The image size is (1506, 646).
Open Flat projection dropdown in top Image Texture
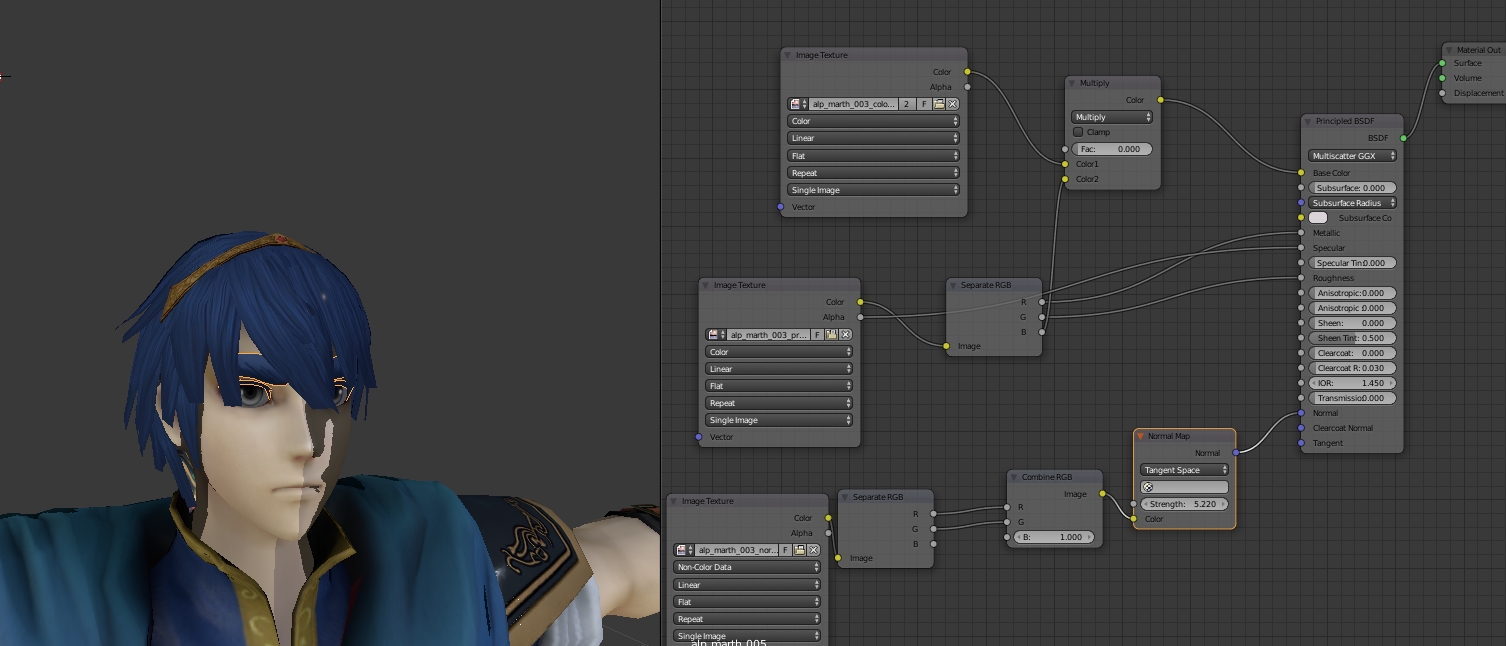tap(874, 156)
